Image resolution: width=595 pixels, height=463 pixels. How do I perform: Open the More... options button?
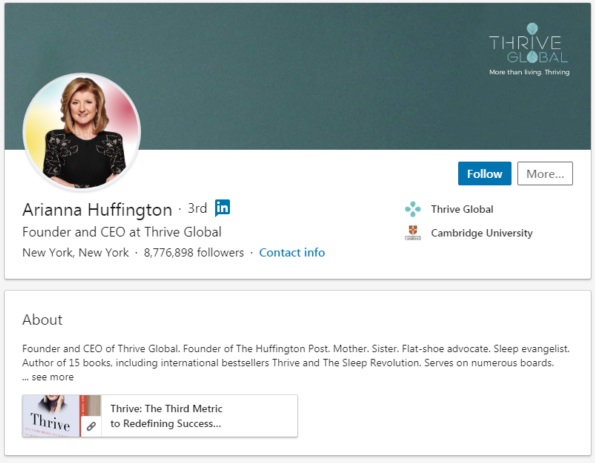click(x=545, y=173)
